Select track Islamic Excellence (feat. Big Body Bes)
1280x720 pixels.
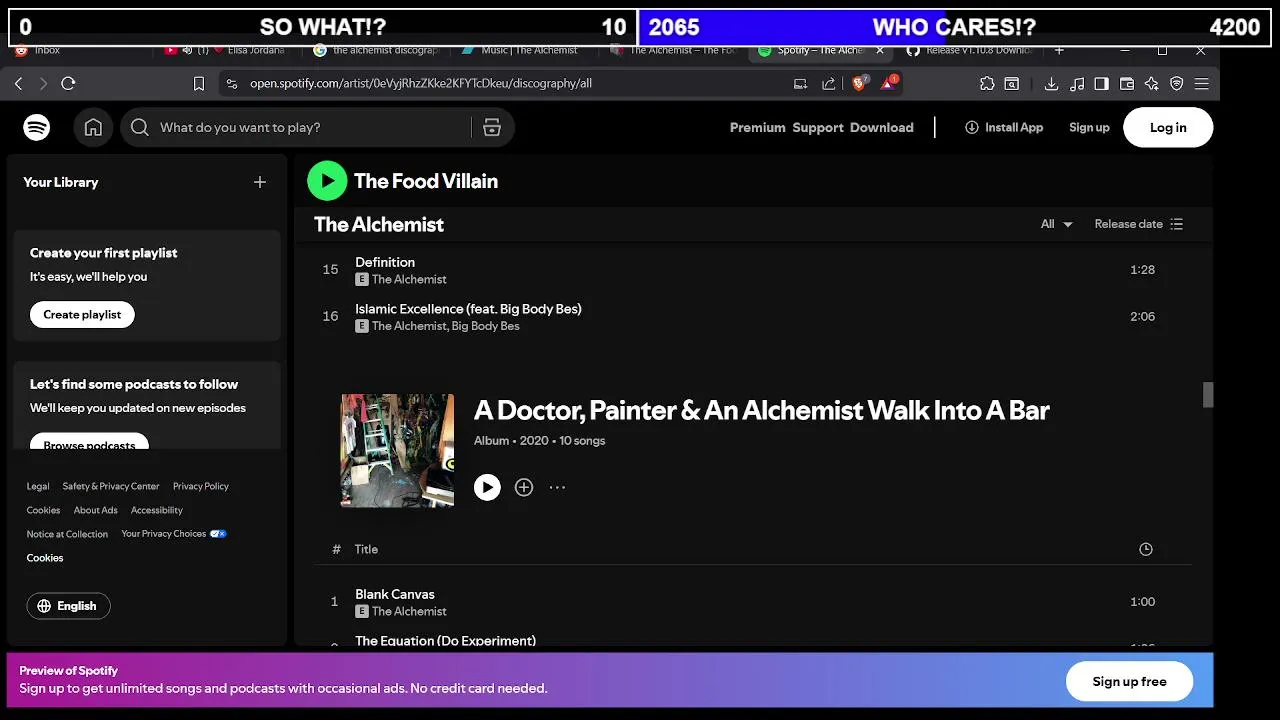click(x=468, y=309)
